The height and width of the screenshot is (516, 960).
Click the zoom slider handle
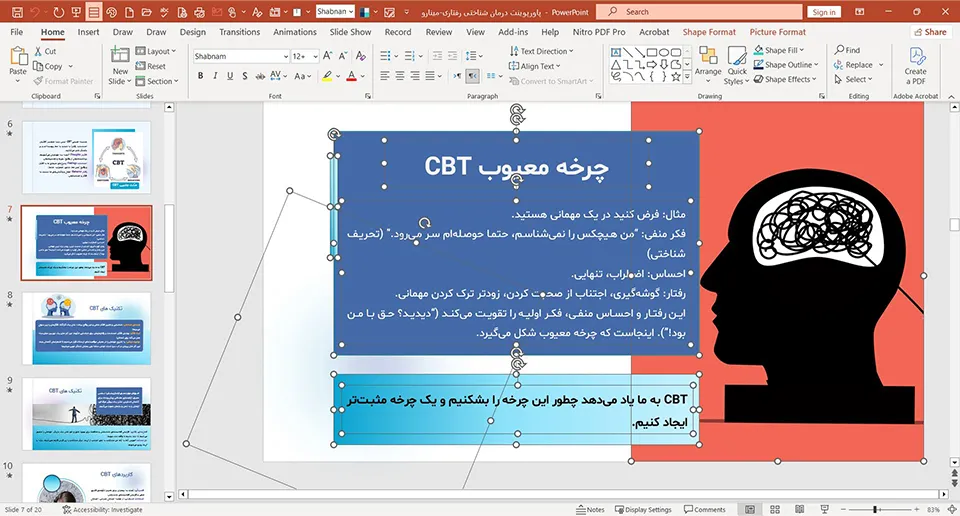876,509
